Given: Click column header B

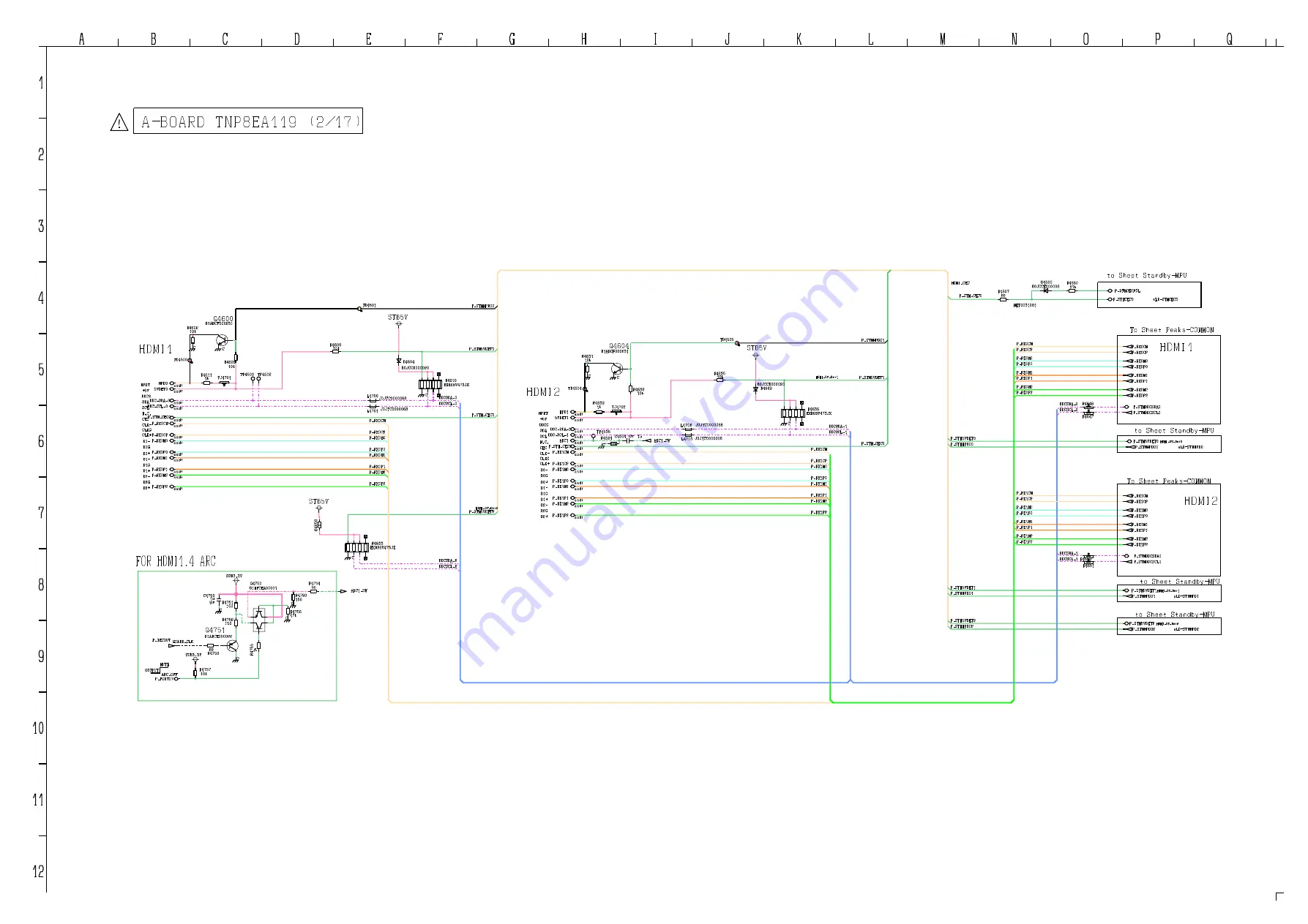Looking at the screenshot, I should coord(154,39).
